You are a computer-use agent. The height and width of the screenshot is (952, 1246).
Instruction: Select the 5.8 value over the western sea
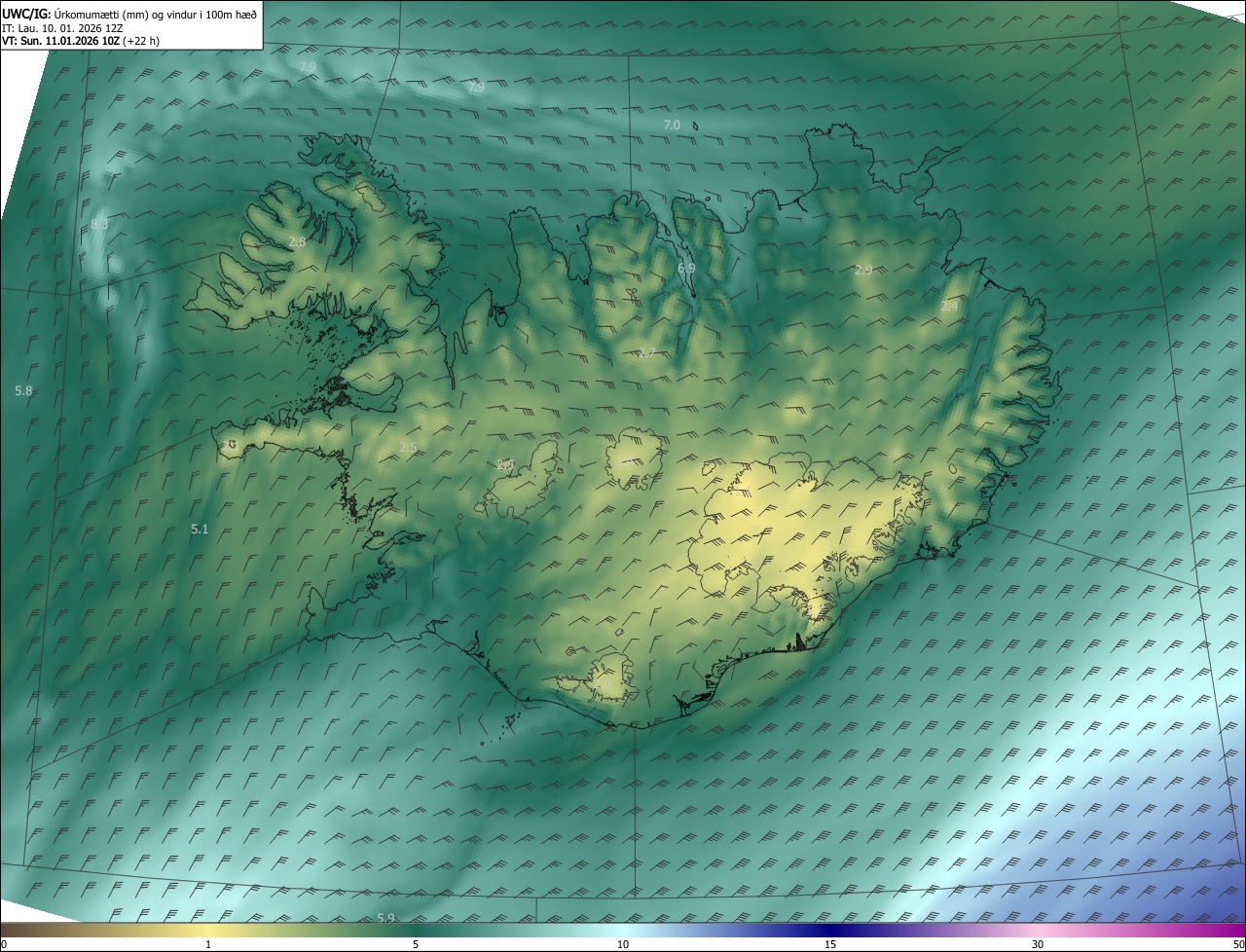[23, 390]
